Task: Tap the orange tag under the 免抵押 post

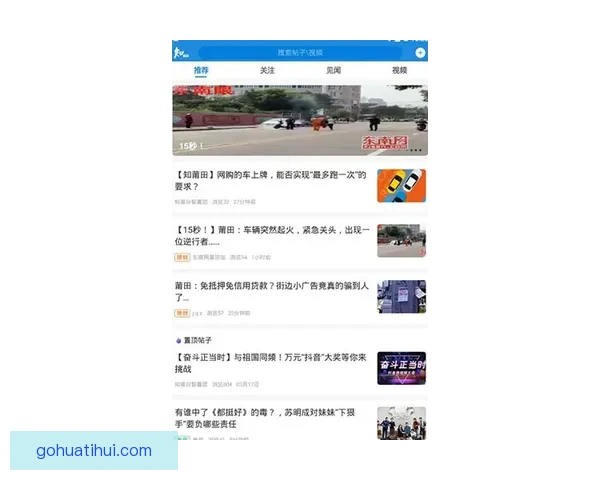Action: click(x=182, y=313)
